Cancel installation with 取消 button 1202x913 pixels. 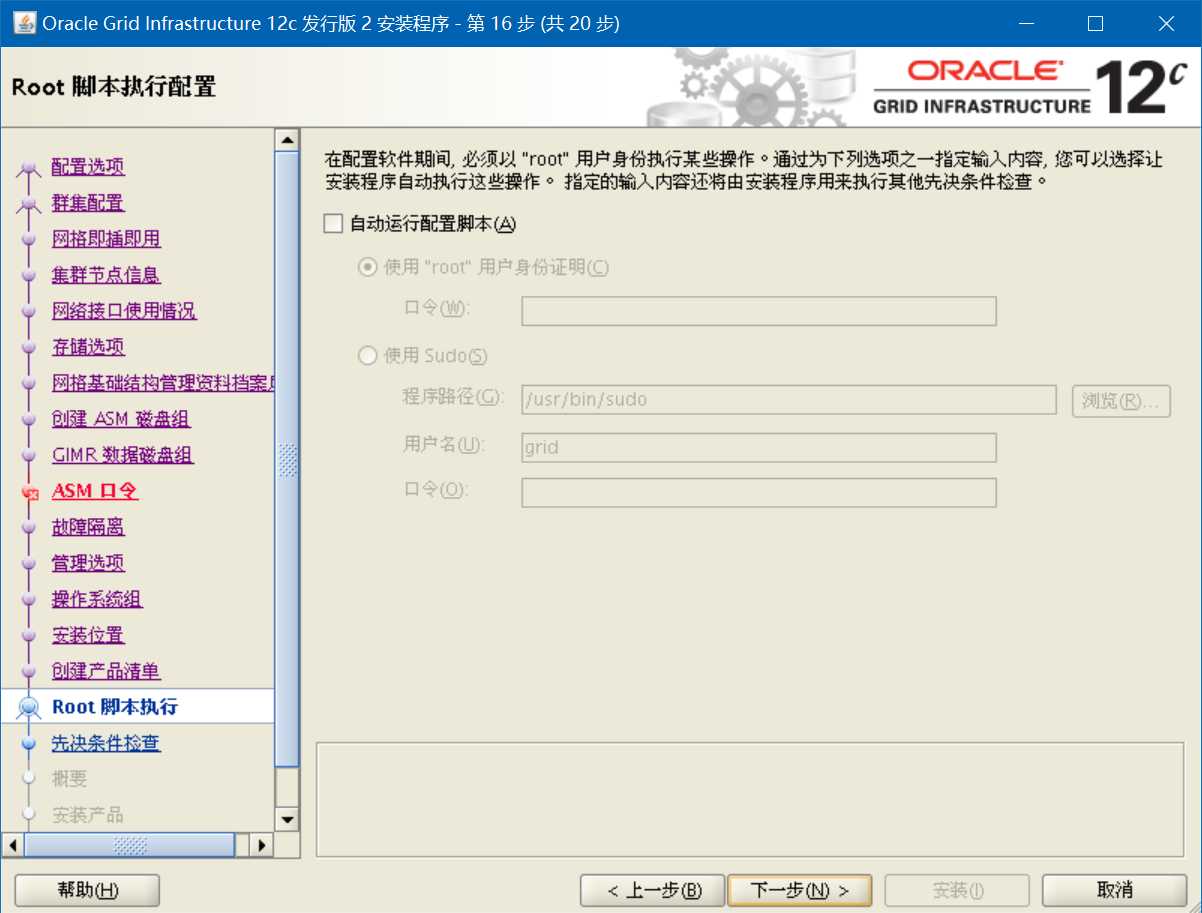click(1114, 890)
